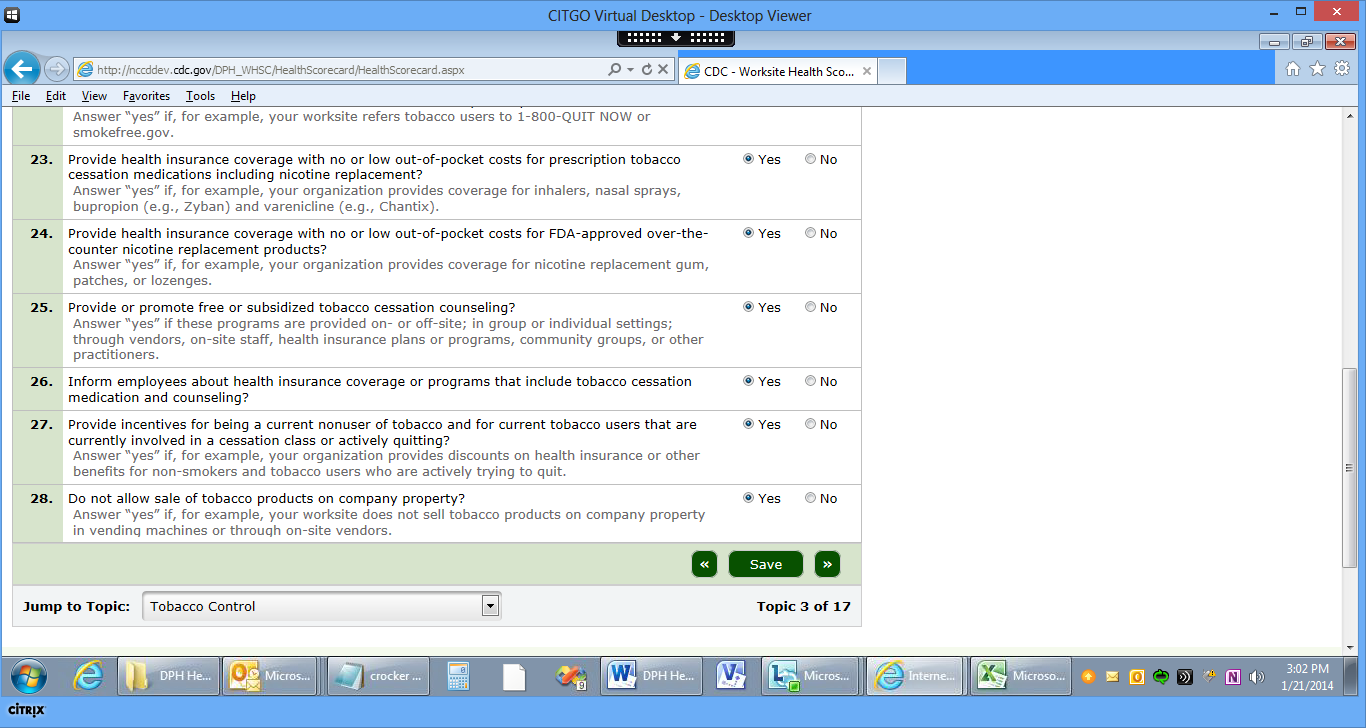Select Yes for question 26
Screen dimensions: 1366x728
click(x=748, y=381)
